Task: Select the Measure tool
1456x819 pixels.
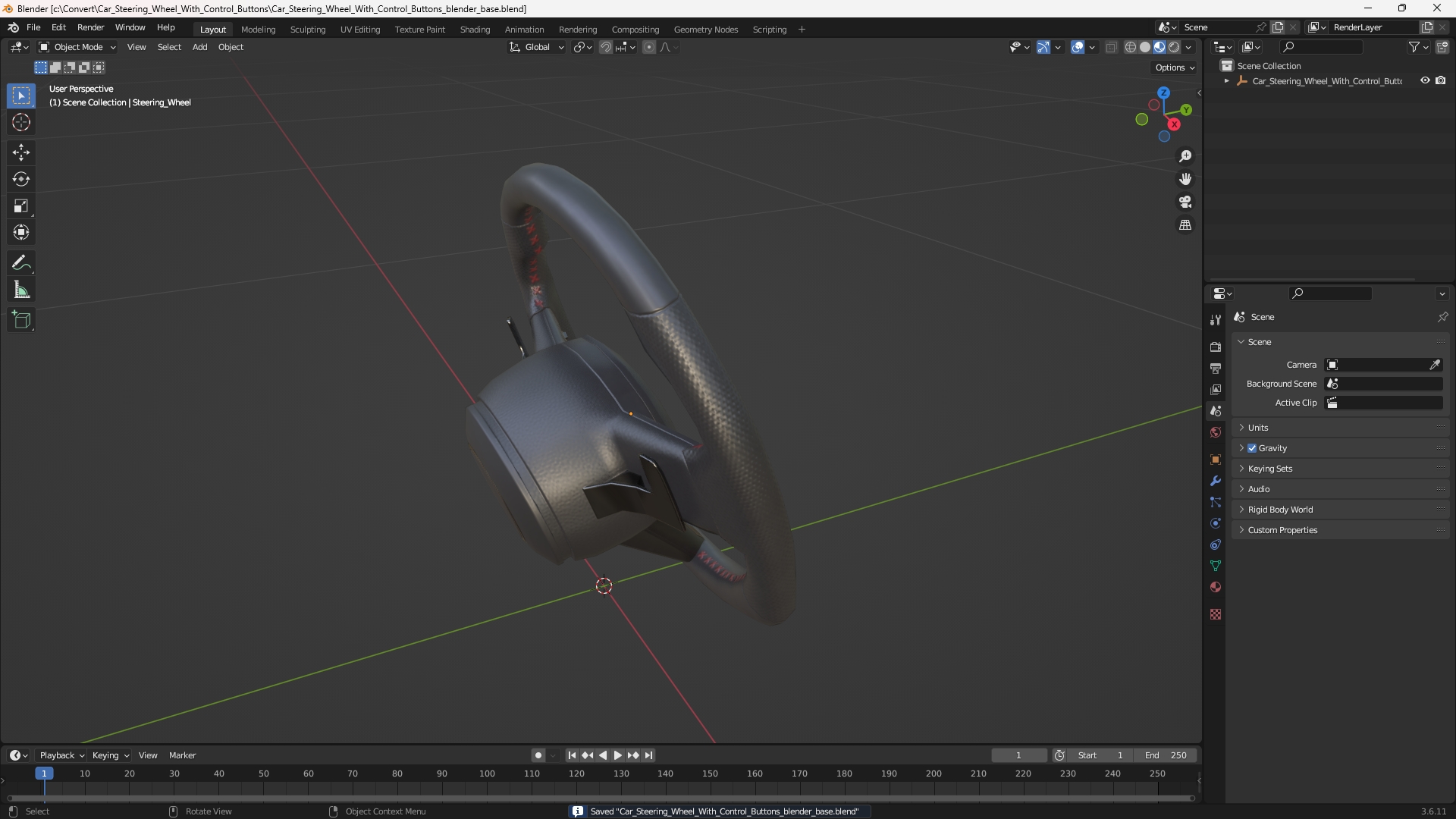Action: [x=21, y=290]
